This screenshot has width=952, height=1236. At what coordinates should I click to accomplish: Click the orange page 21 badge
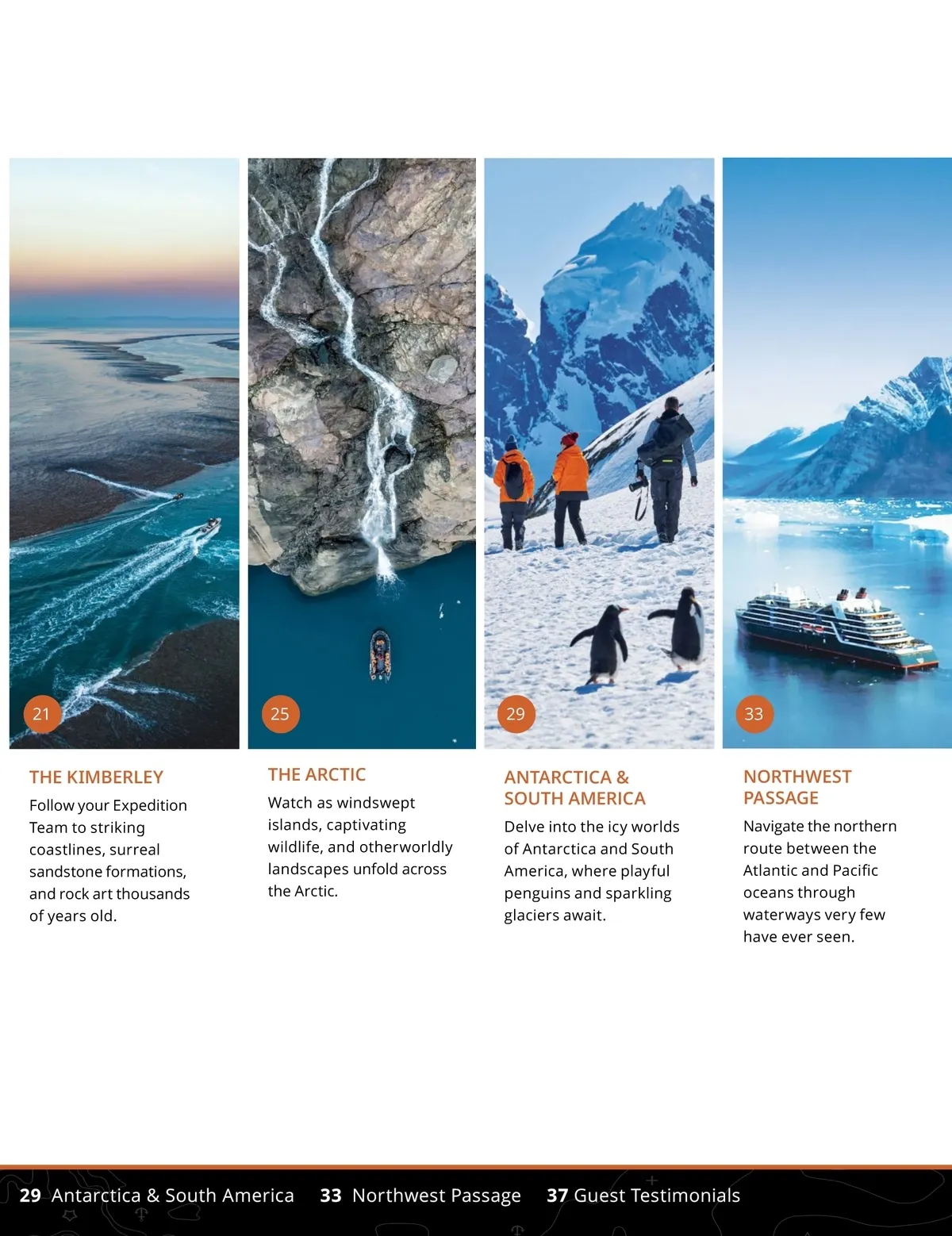click(x=42, y=714)
